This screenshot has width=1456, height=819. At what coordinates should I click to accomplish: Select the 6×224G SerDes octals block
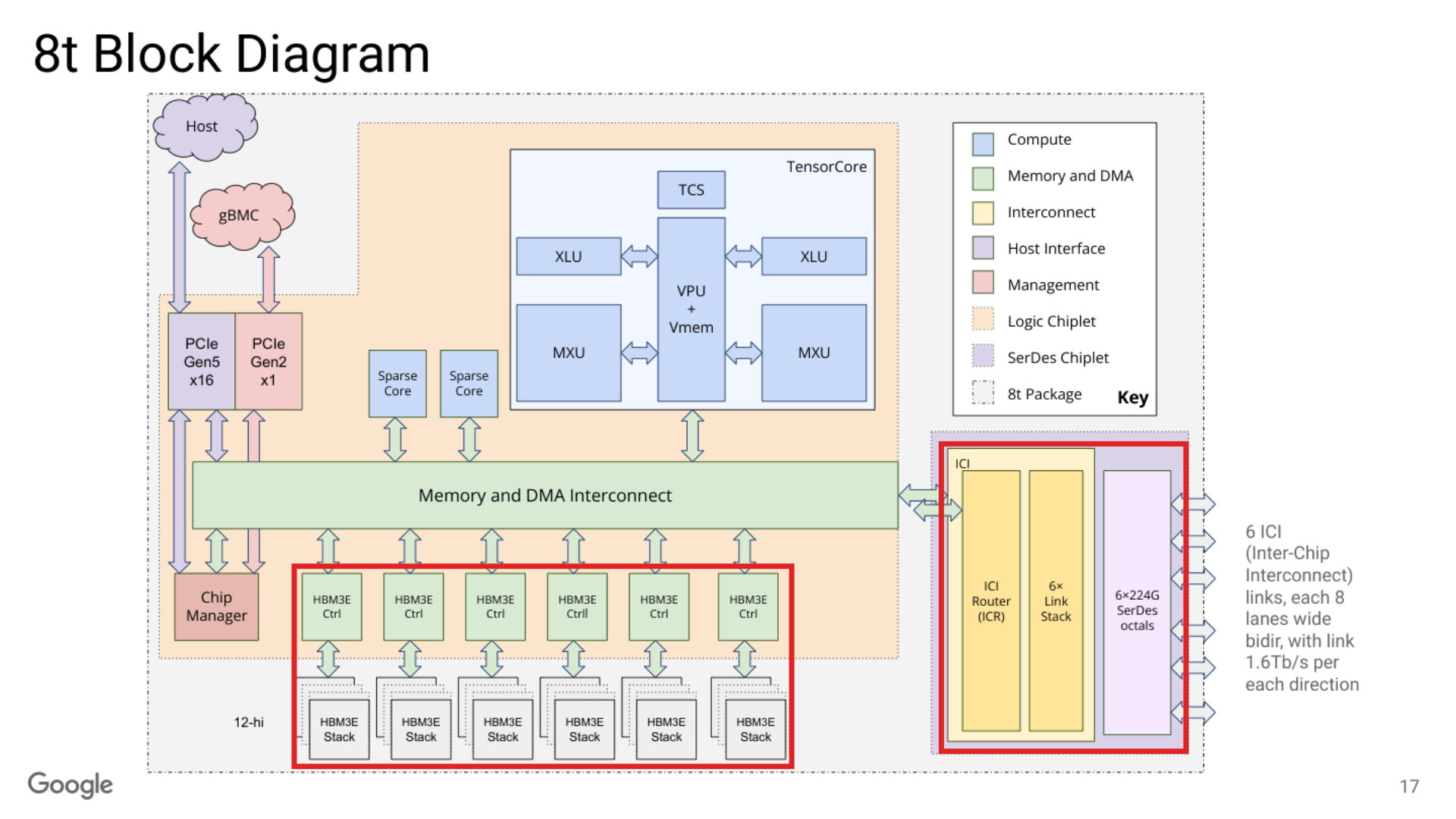[1137, 602]
